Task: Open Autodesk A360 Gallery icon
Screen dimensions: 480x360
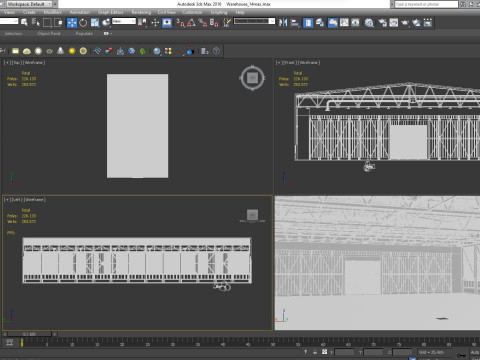Action: point(428,22)
